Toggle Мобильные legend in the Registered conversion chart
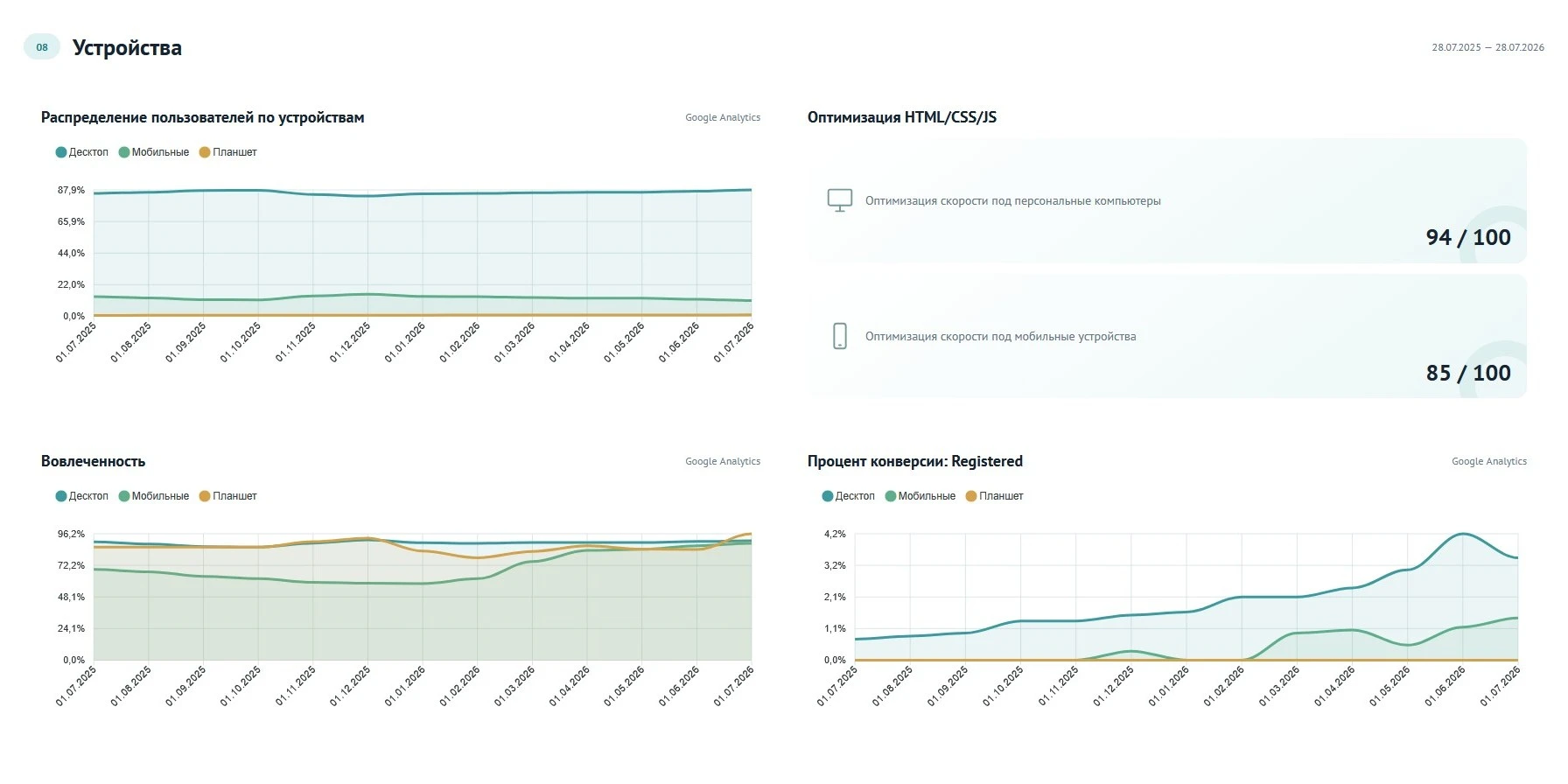 [x=920, y=496]
